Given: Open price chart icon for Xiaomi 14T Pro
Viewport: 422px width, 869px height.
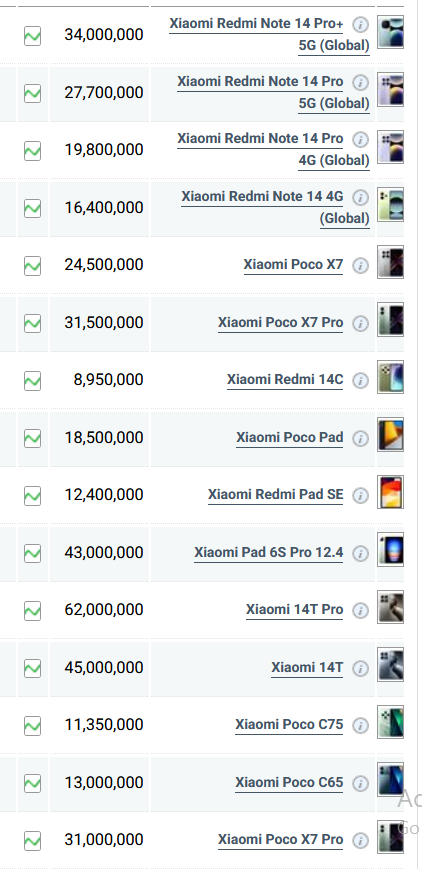Looking at the screenshot, I should 32,611.
